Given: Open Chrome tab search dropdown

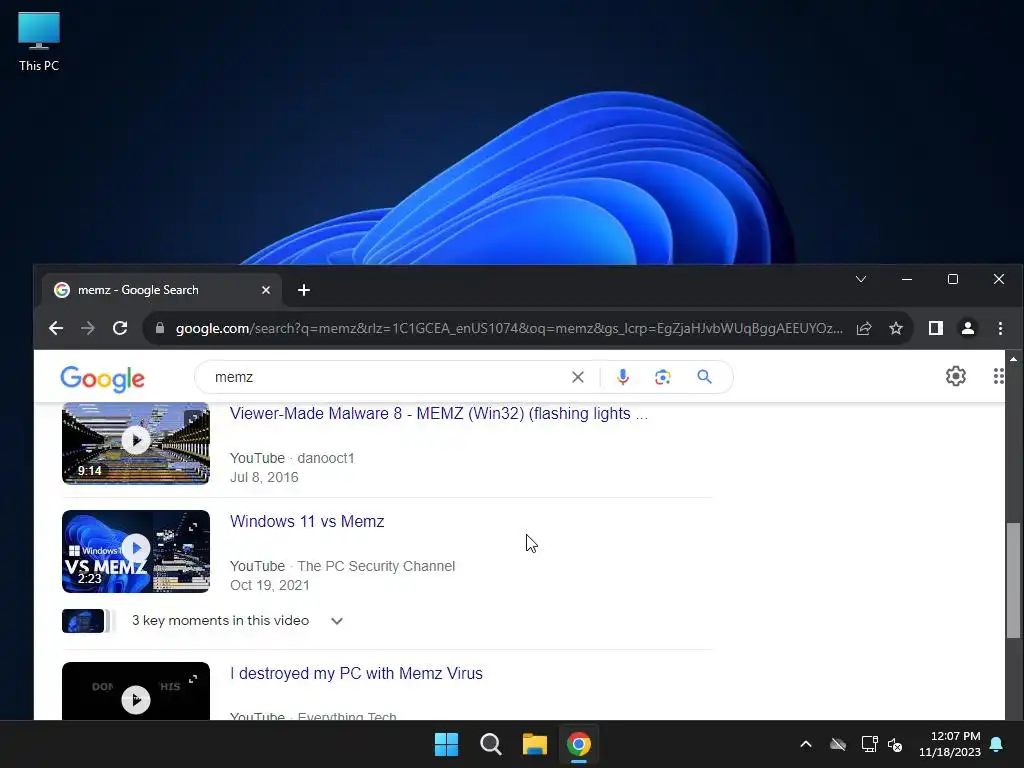Looking at the screenshot, I should click(x=861, y=279).
